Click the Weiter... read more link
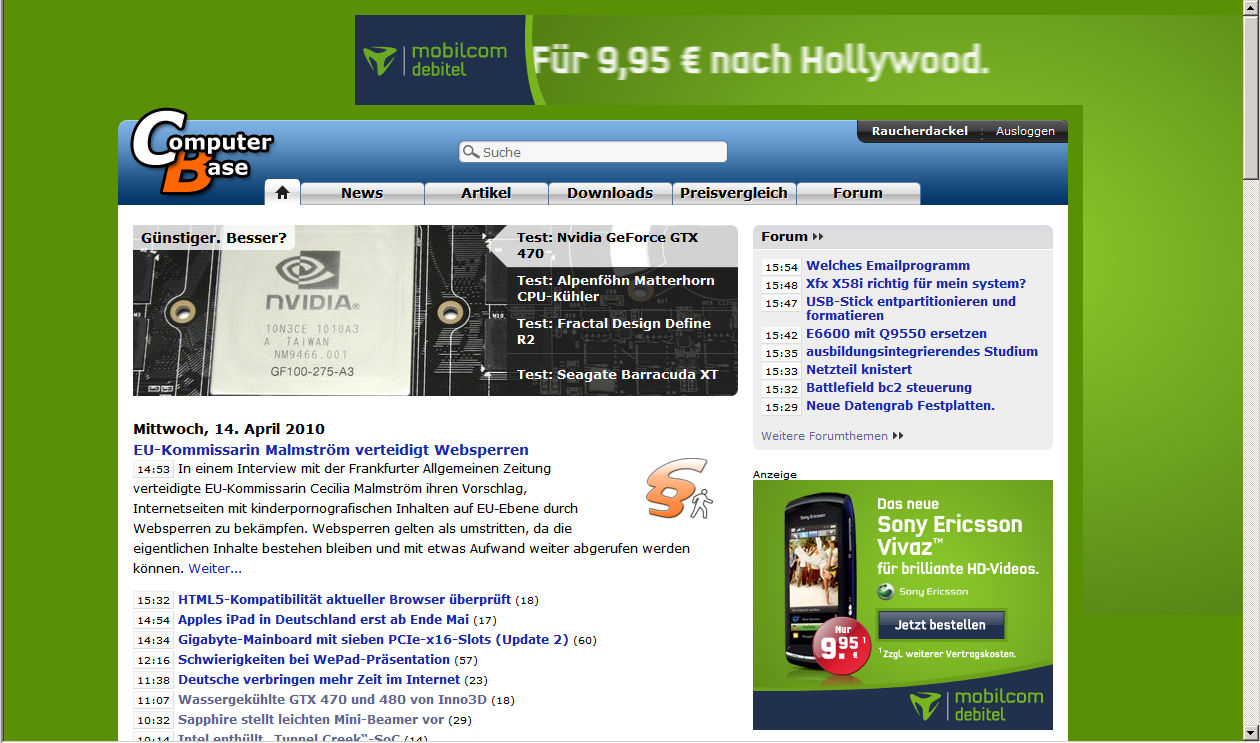This screenshot has height=743, width=1260. tap(215, 568)
